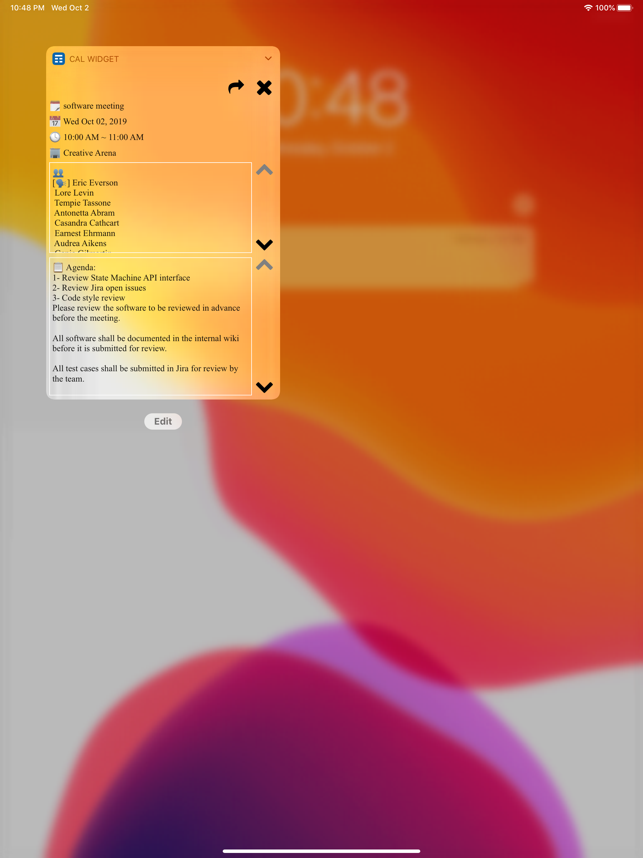Select attendee Lore Levin

(74, 193)
